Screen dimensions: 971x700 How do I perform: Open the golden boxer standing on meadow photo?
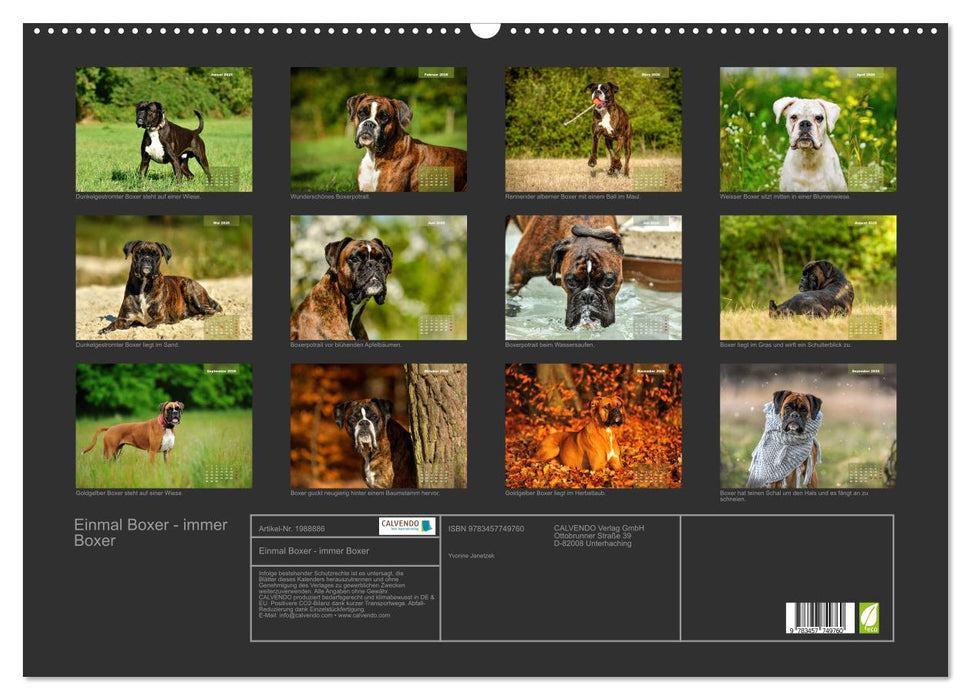tap(164, 425)
